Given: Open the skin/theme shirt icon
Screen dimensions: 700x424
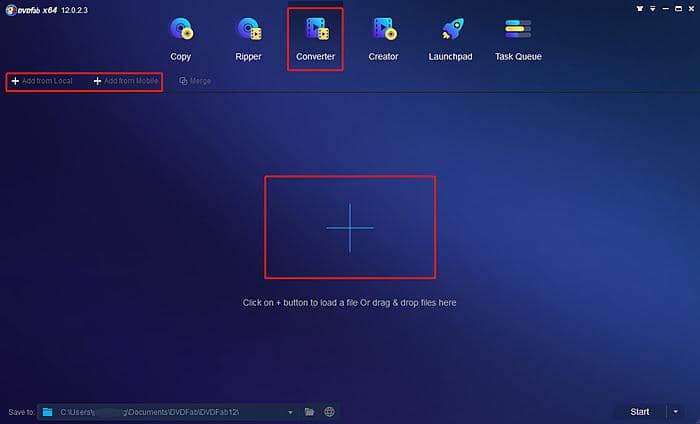Looking at the screenshot, I should pyautogui.click(x=640, y=8).
